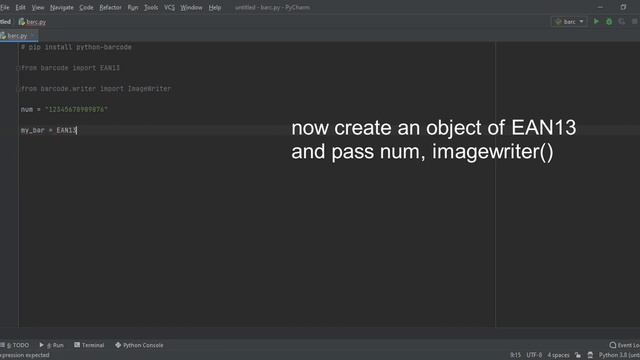
Task: Click the gray stop icon in toolbar
Action: click(635, 22)
